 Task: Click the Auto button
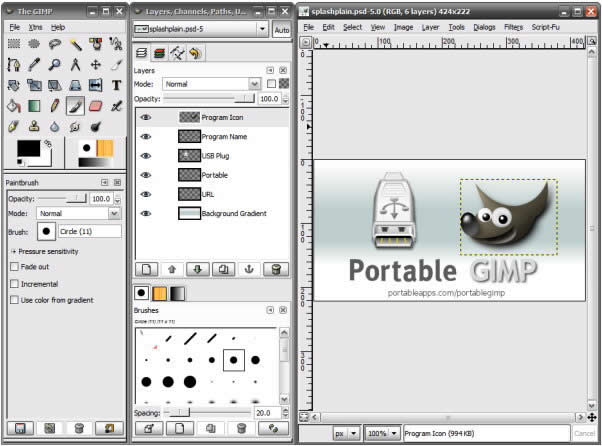281,30
